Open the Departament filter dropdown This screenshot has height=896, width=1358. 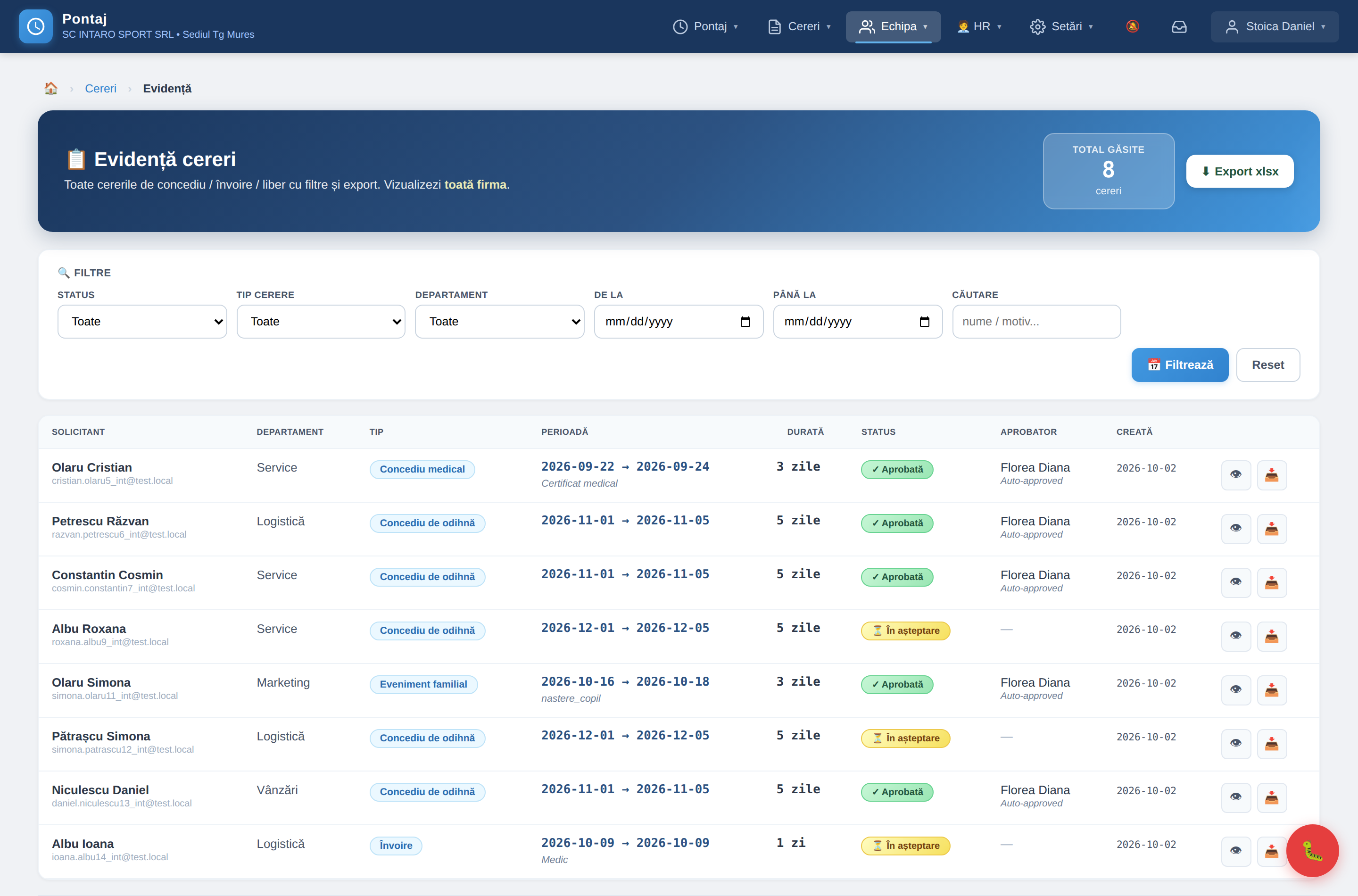tap(500, 322)
